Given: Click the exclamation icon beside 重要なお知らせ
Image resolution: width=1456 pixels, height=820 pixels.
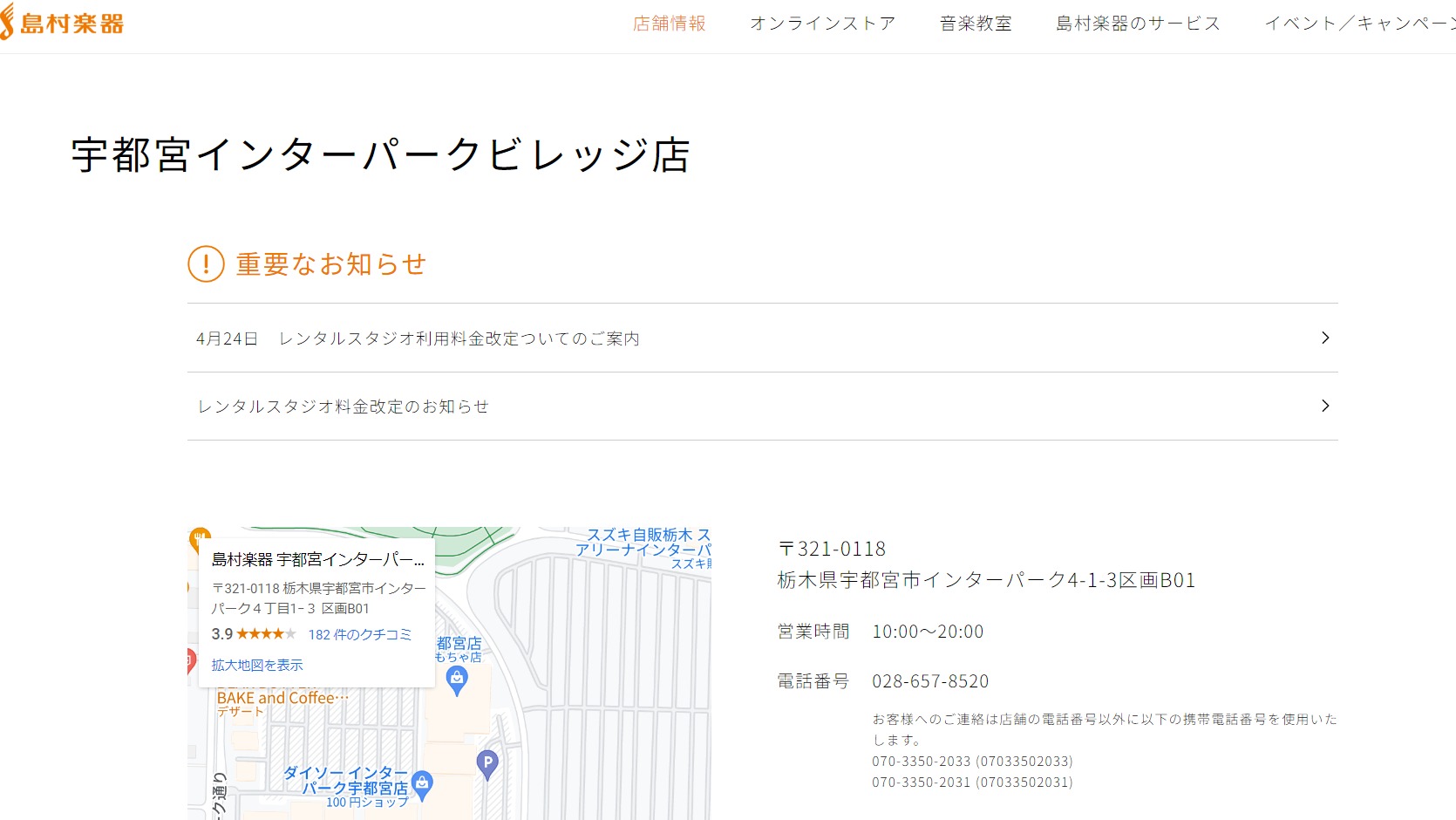Looking at the screenshot, I should [x=207, y=263].
